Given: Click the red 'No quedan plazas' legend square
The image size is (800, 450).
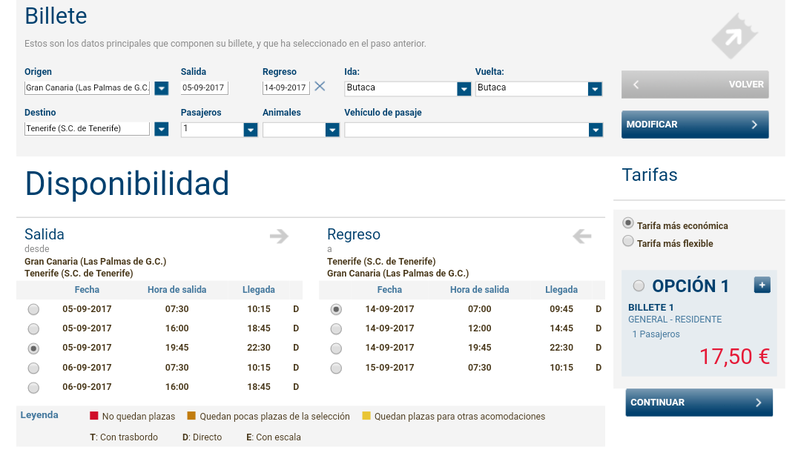Looking at the screenshot, I should tap(94, 415).
